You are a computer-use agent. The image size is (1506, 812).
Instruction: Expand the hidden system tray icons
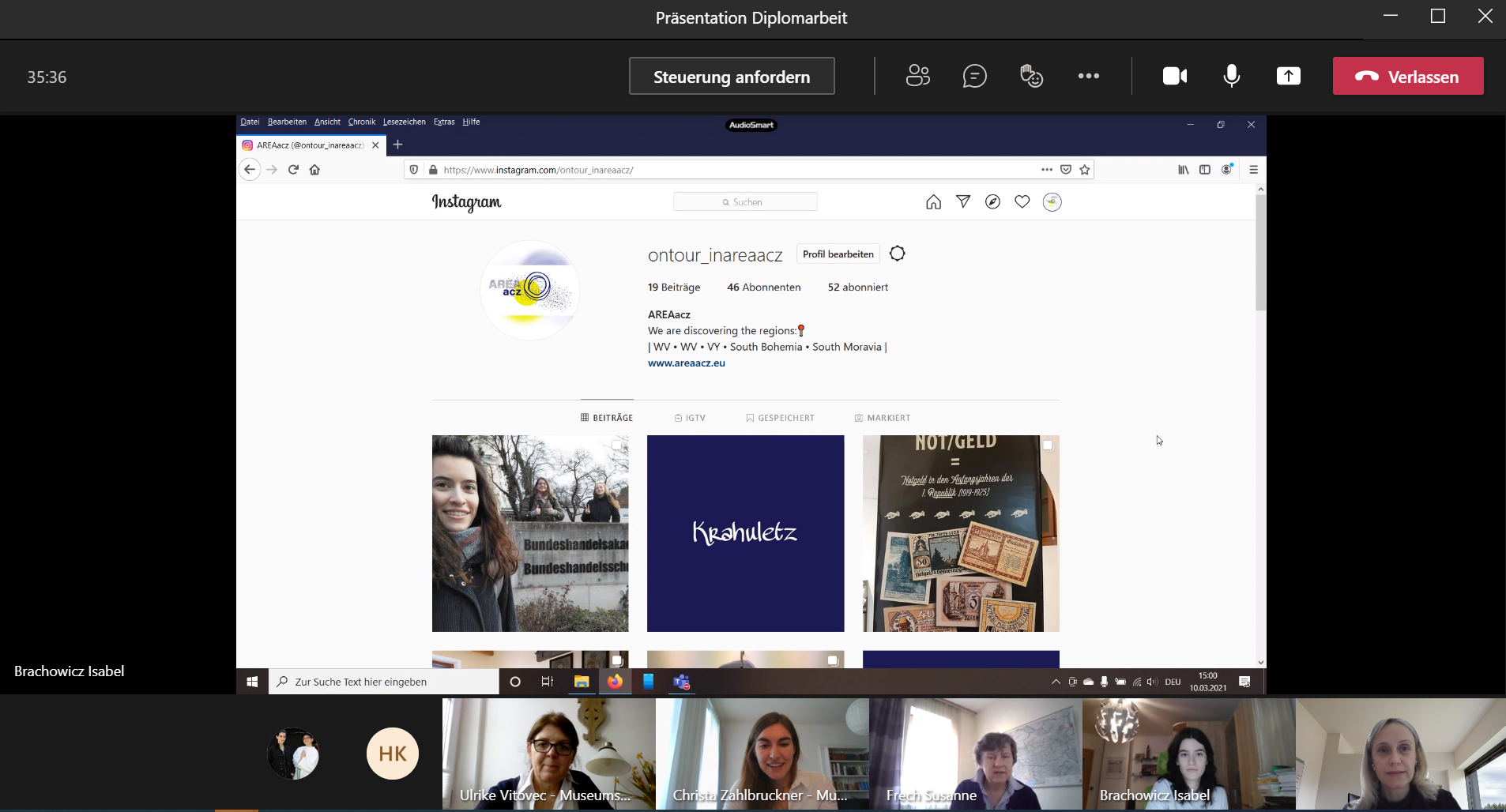click(1056, 682)
